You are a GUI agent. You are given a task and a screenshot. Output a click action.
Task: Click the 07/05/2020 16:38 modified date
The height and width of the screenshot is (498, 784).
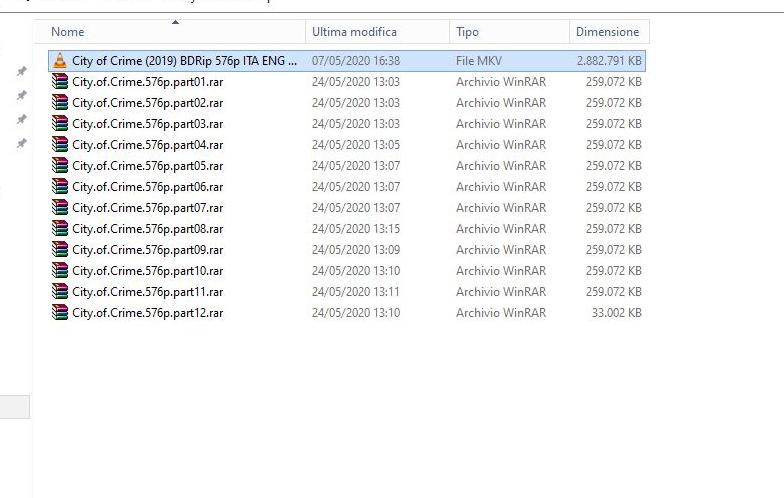(x=356, y=61)
